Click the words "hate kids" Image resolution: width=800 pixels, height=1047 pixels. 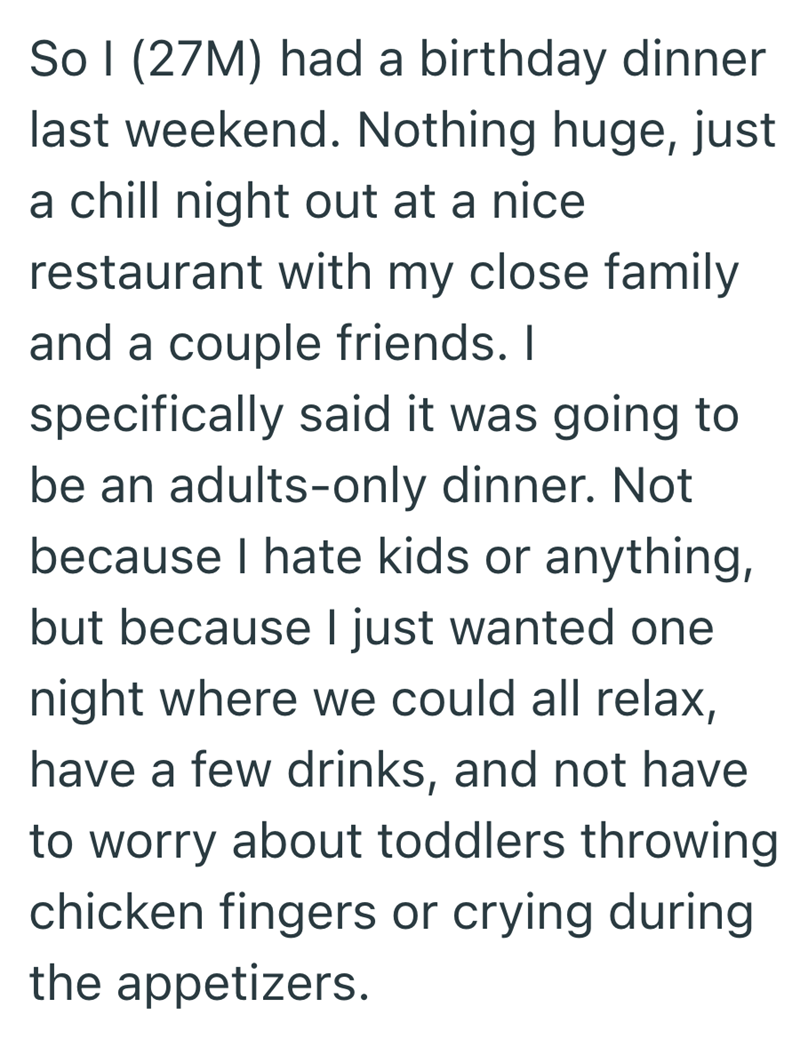coord(367,556)
